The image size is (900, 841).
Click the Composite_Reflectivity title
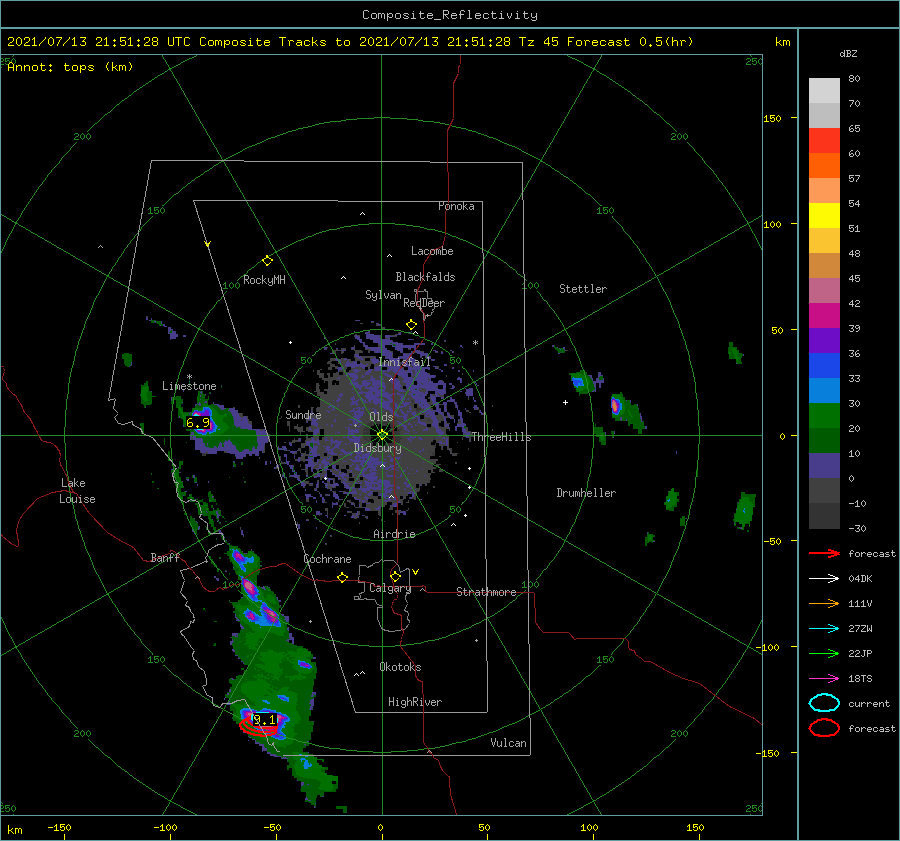(450, 15)
